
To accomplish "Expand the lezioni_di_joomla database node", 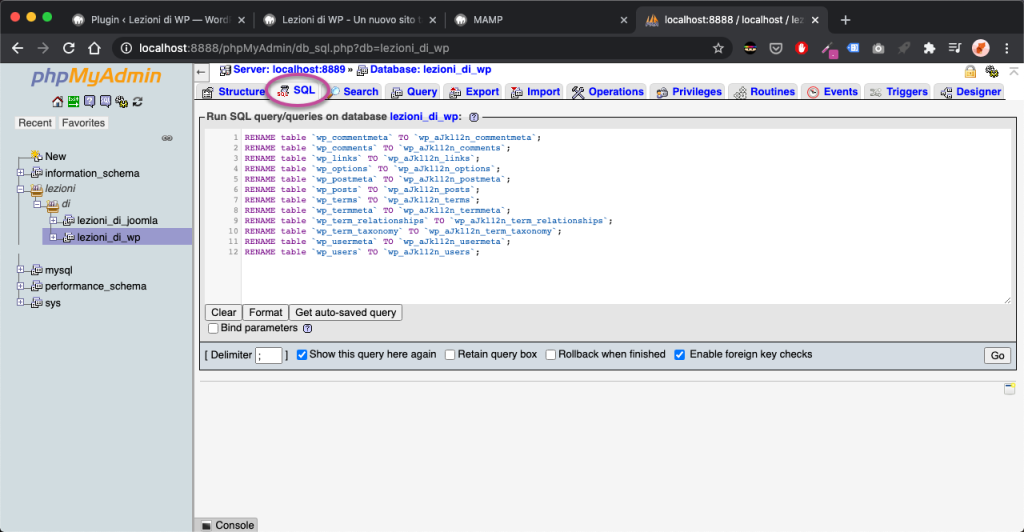I will click(54, 221).
